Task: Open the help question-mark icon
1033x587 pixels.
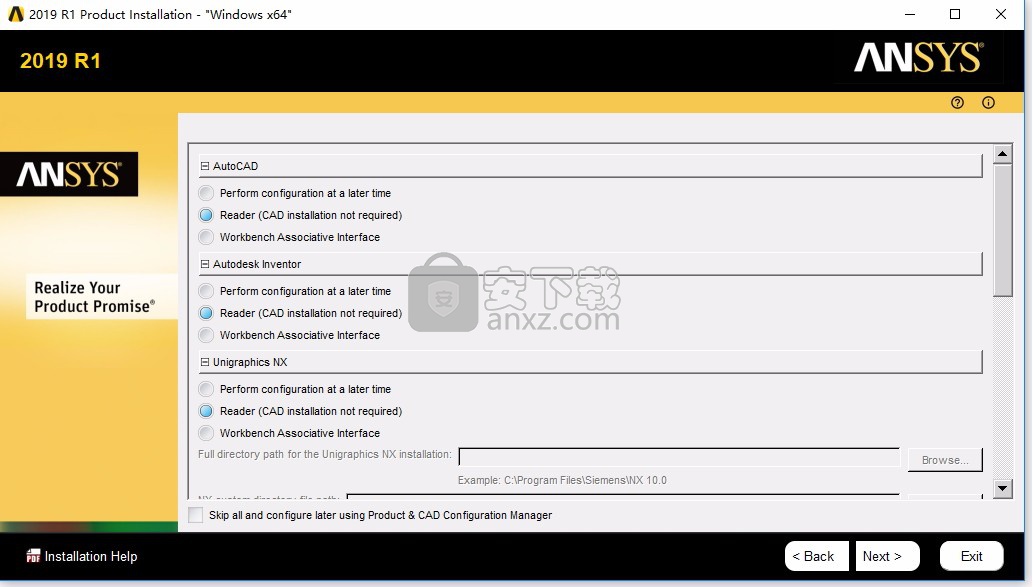Action: tap(957, 102)
